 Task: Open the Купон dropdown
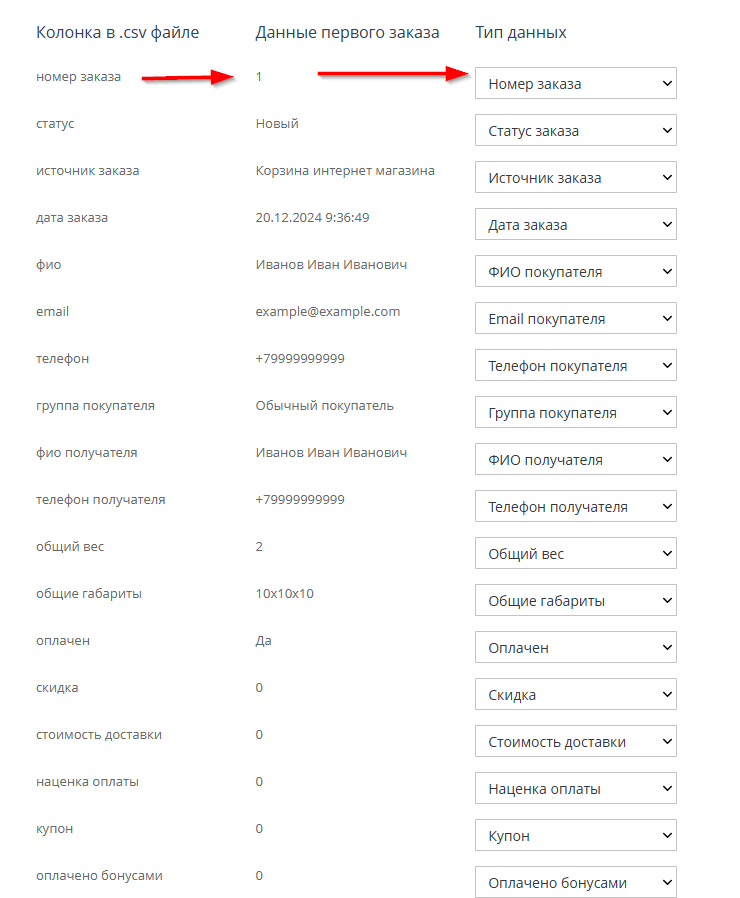pos(575,836)
